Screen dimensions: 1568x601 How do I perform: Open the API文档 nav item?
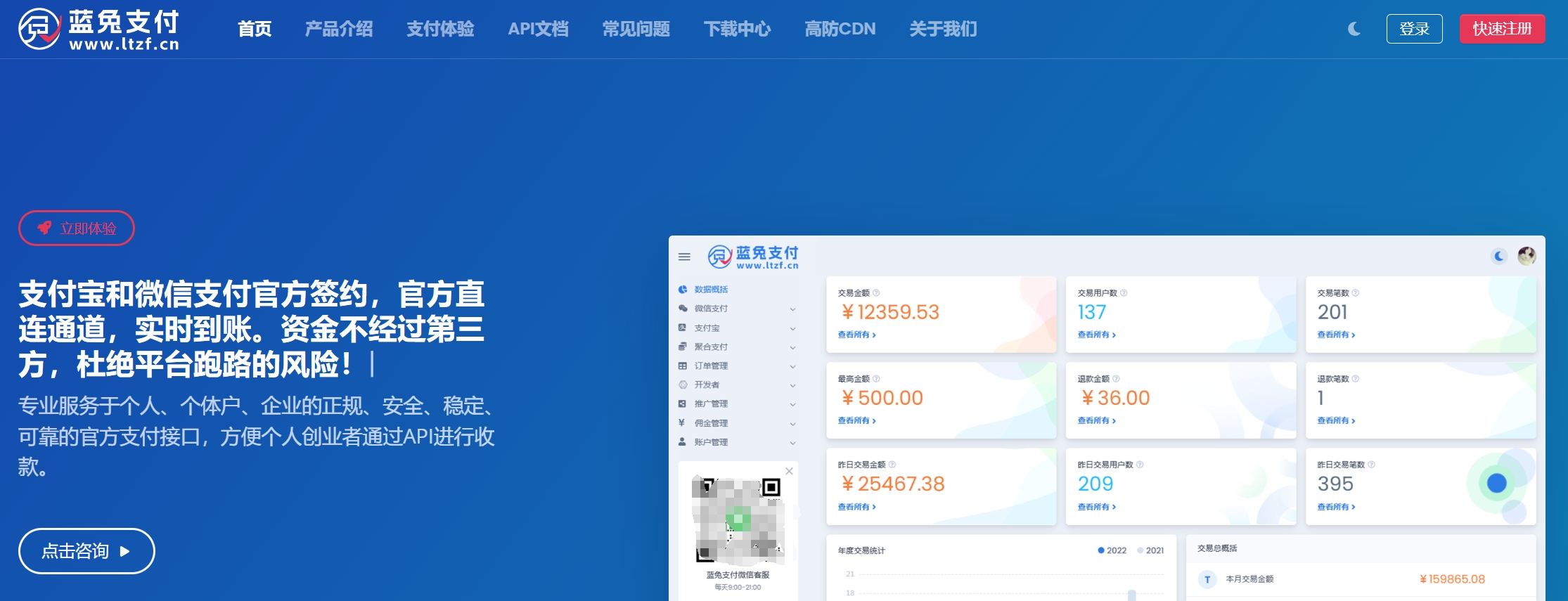[538, 29]
